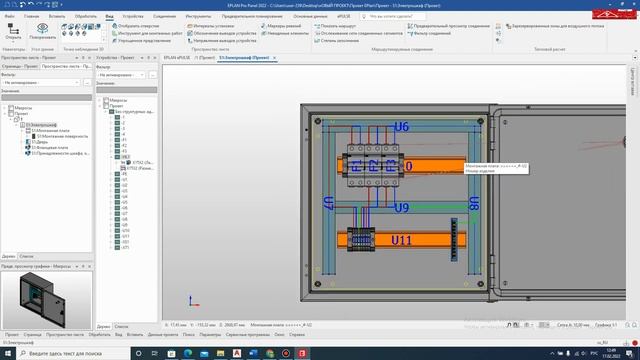Click Показать маршрут
640x360 pixels.
click(x=335, y=26)
